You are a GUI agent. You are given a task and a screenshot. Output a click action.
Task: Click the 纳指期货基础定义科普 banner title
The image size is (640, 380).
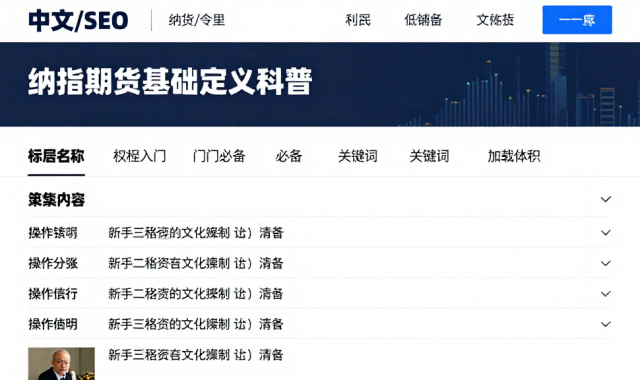[x=170, y=82]
